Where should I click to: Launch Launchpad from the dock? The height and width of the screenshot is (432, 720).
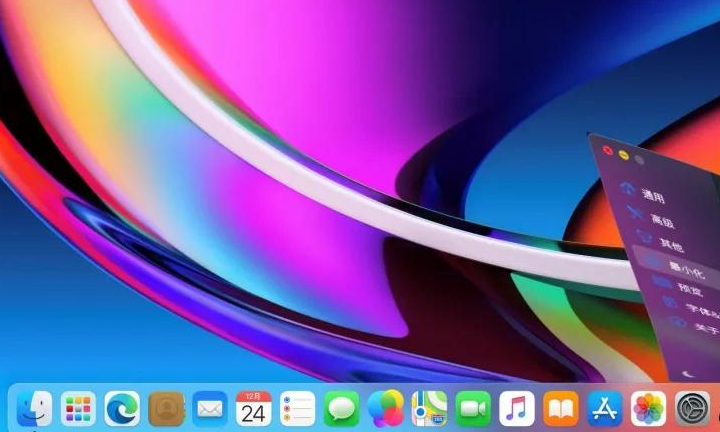pos(77,408)
